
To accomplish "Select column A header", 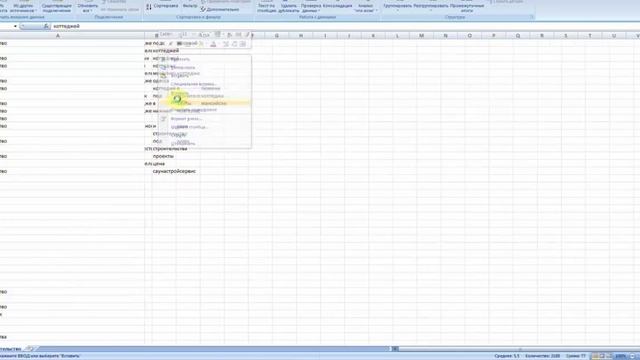I will click(x=58, y=36).
